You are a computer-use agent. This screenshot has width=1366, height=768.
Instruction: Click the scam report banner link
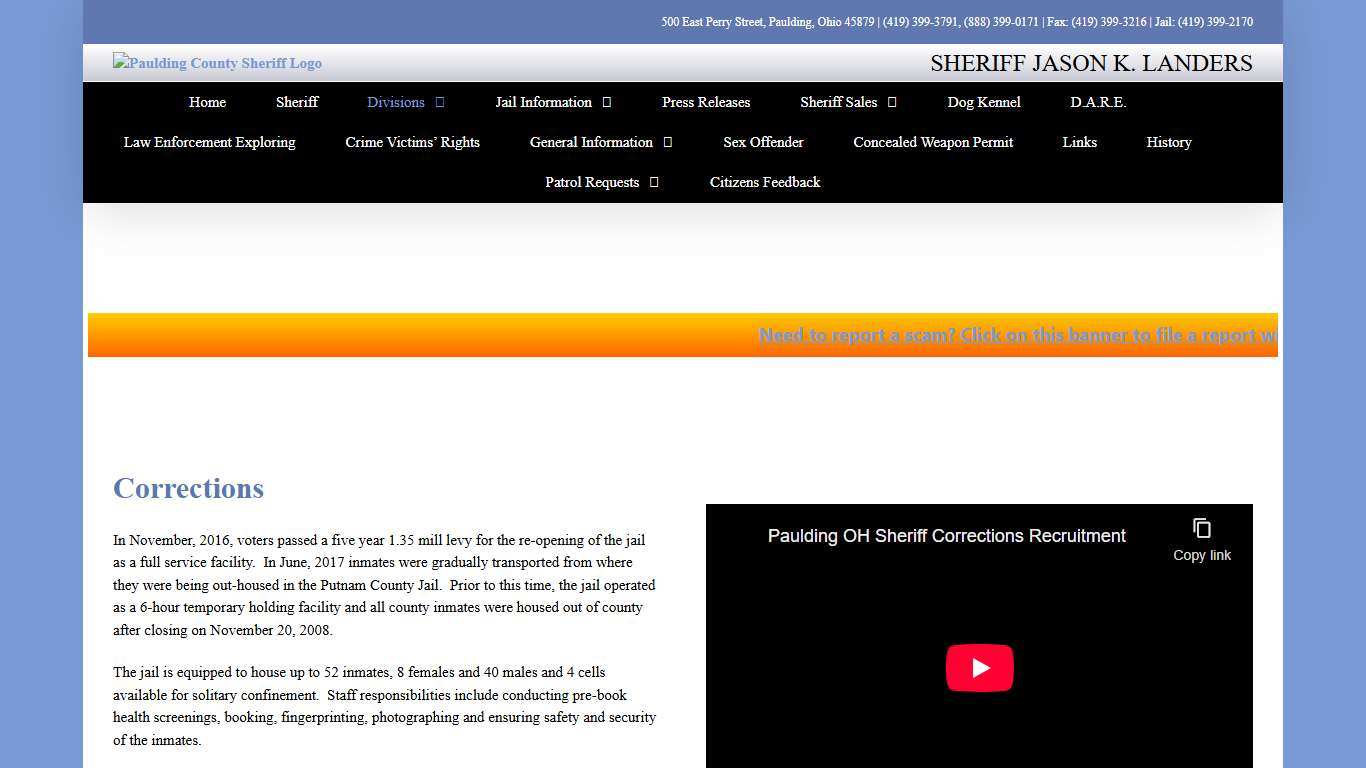(1016, 335)
